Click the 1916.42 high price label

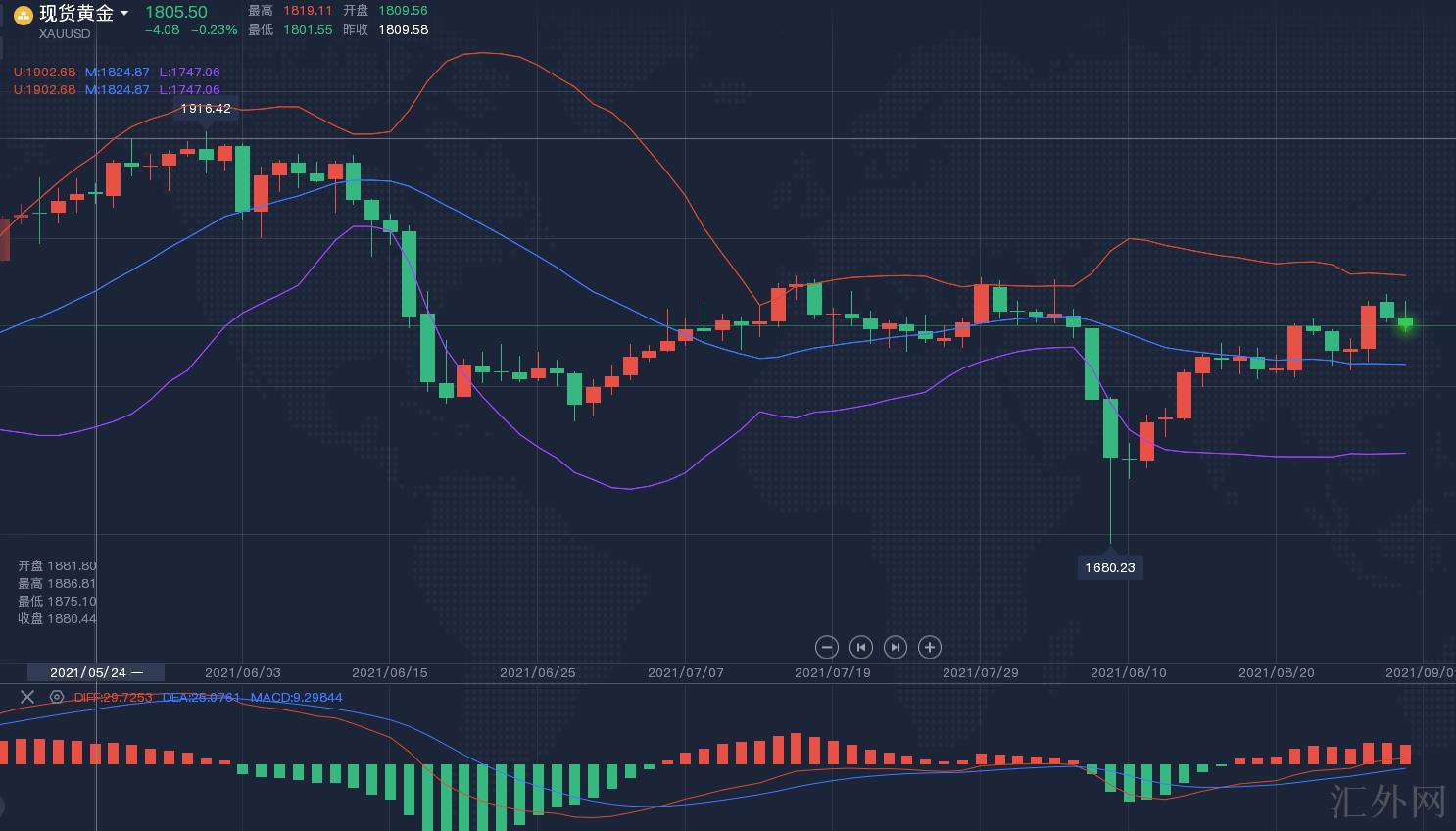(x=206, y=109)
